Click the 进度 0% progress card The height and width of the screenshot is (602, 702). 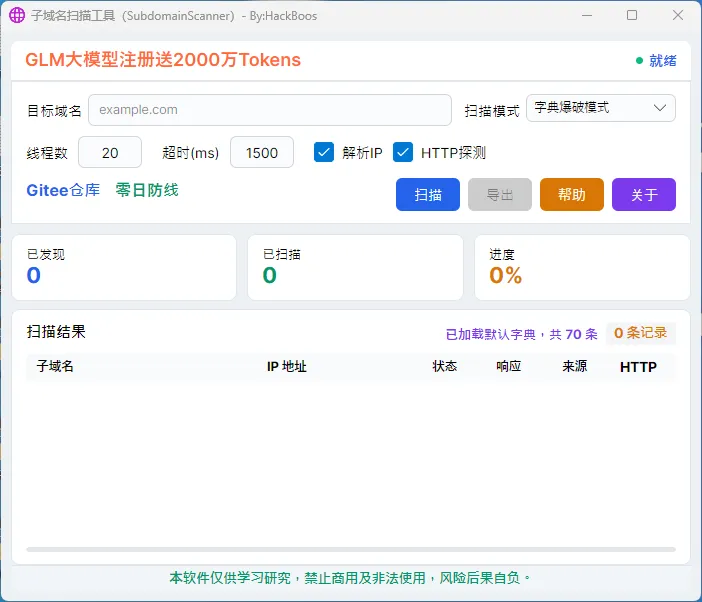pyautogui.click(x=582, y=267)
